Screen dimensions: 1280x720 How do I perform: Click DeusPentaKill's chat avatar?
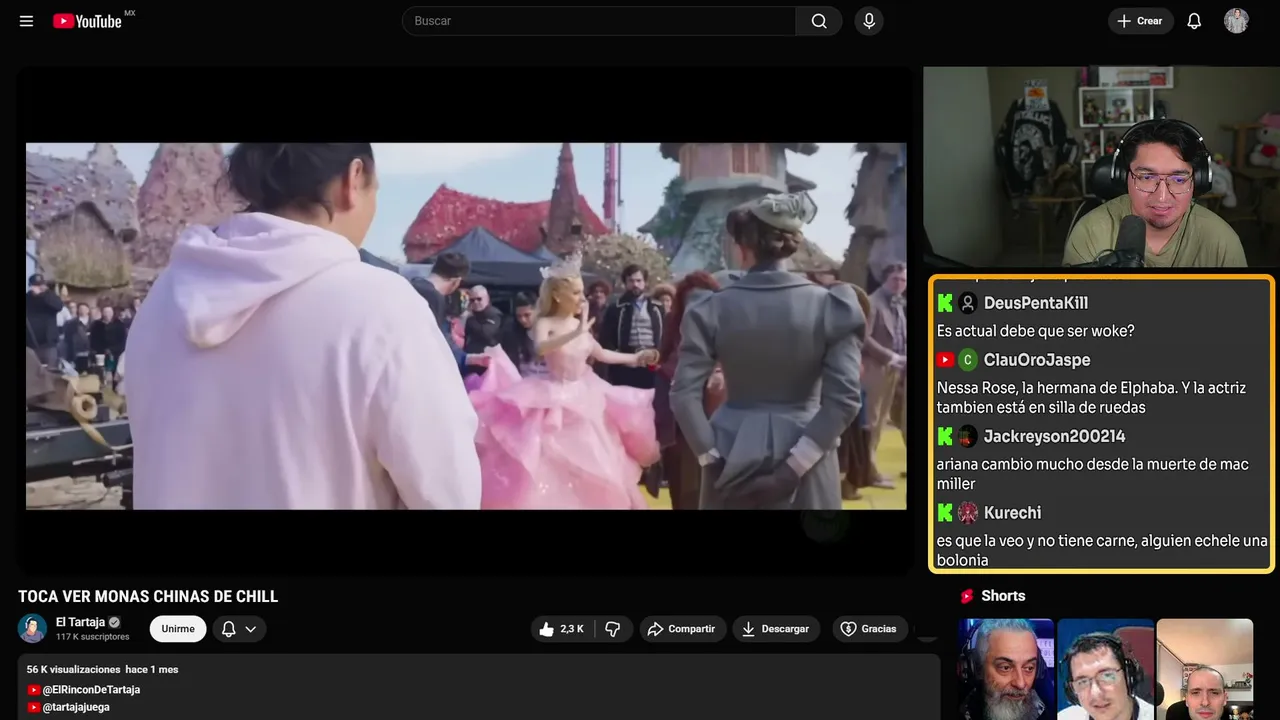tap(967, 303)
